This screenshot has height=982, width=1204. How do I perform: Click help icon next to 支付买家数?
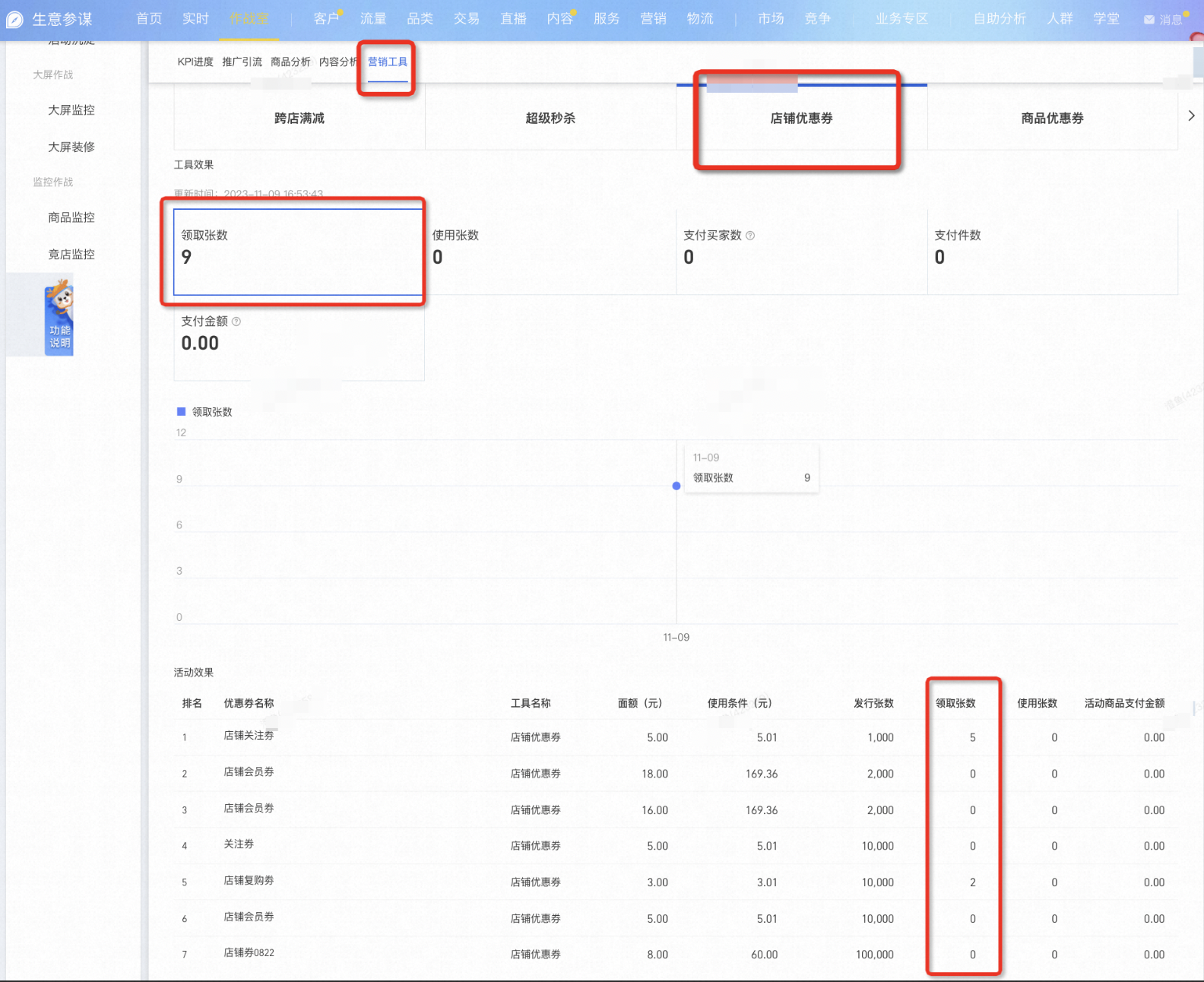pyautogui.click(x=750, y=236)
